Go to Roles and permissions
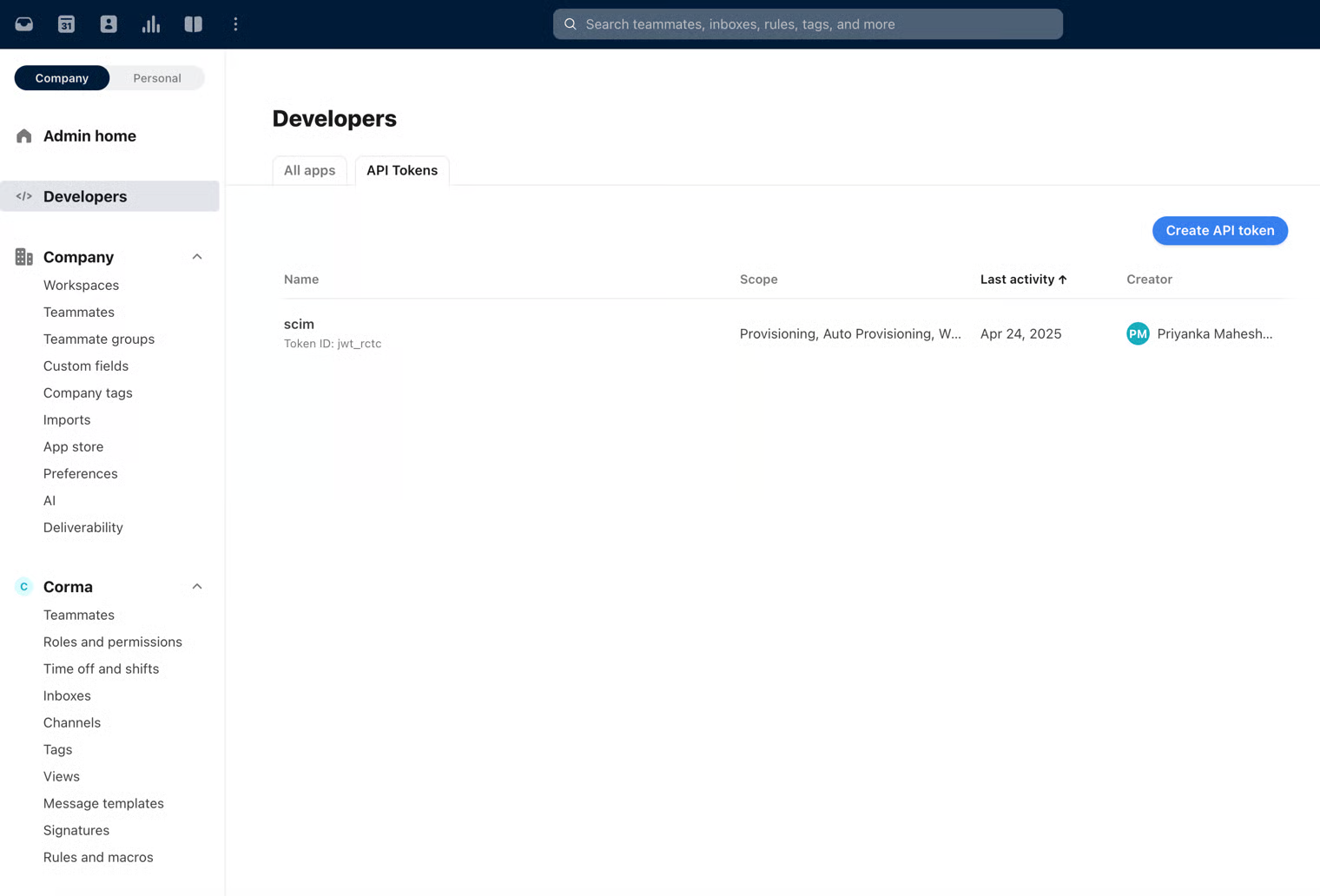Image resolution: width=1320 pixels, height=896 pixels. (113, 642)
